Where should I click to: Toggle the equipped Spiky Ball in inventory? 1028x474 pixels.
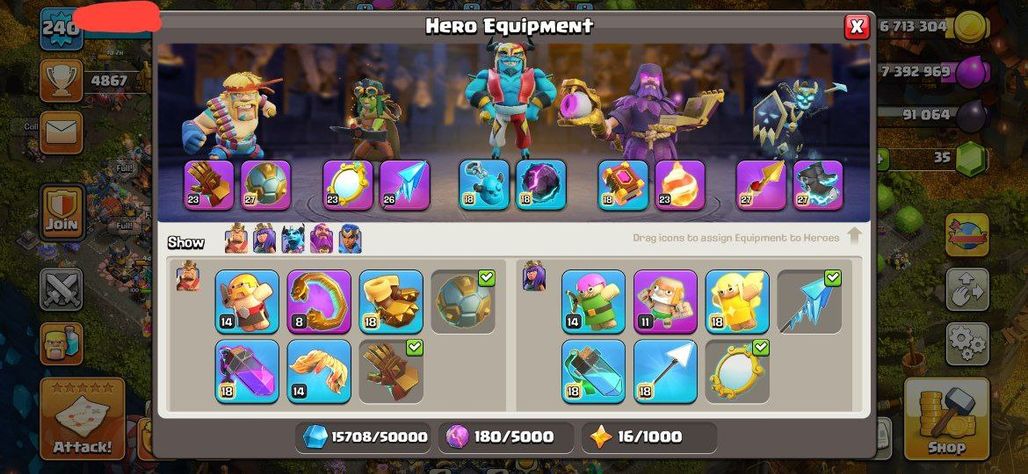click(464, 302)
